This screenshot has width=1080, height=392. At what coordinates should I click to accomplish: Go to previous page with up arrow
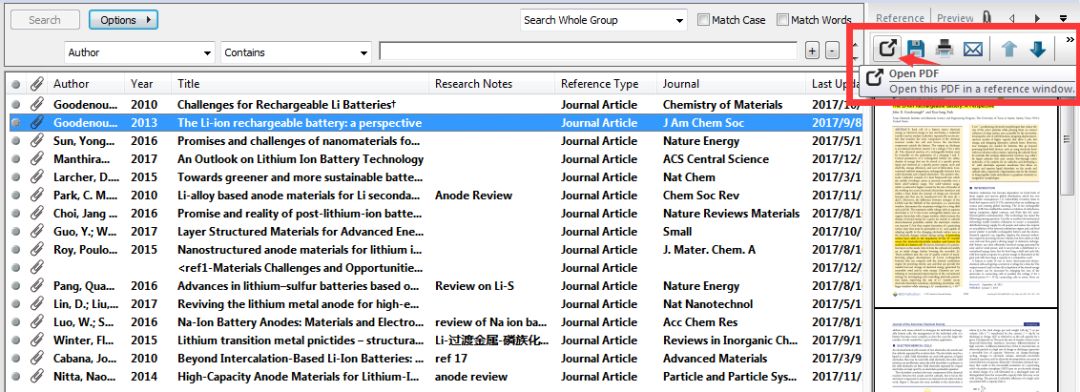click(x=1009, y=49)
